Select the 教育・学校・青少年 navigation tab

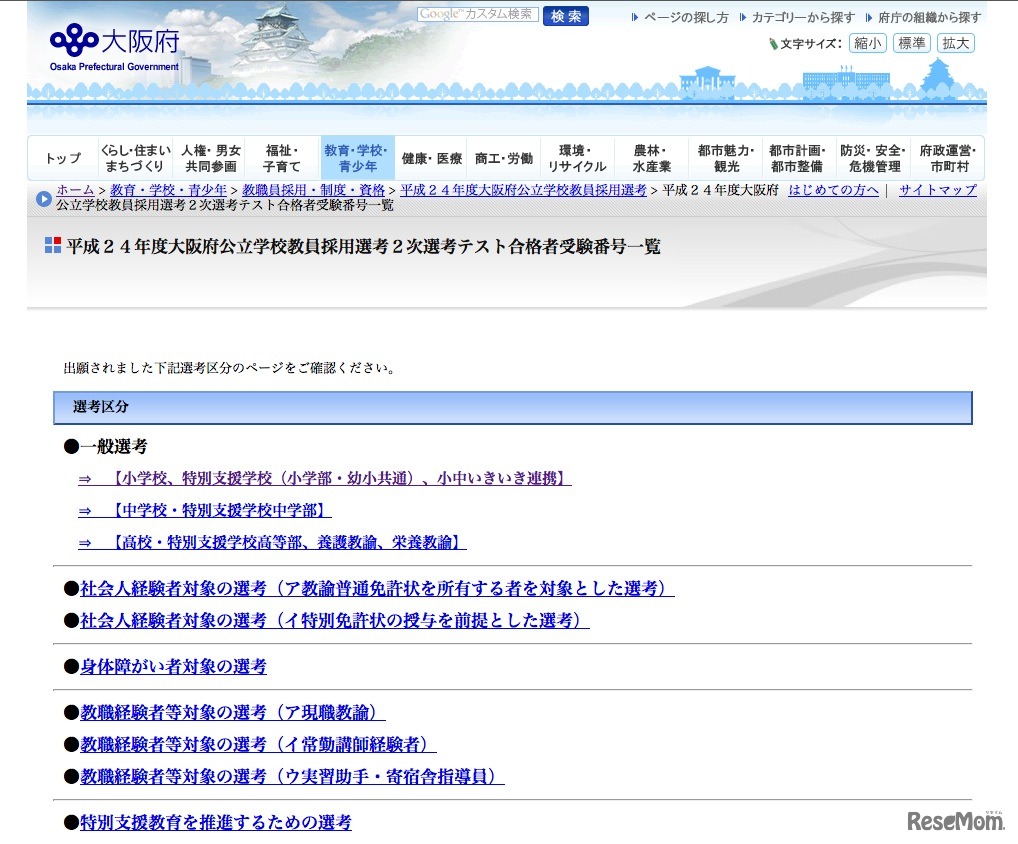(x=357, y=158)
